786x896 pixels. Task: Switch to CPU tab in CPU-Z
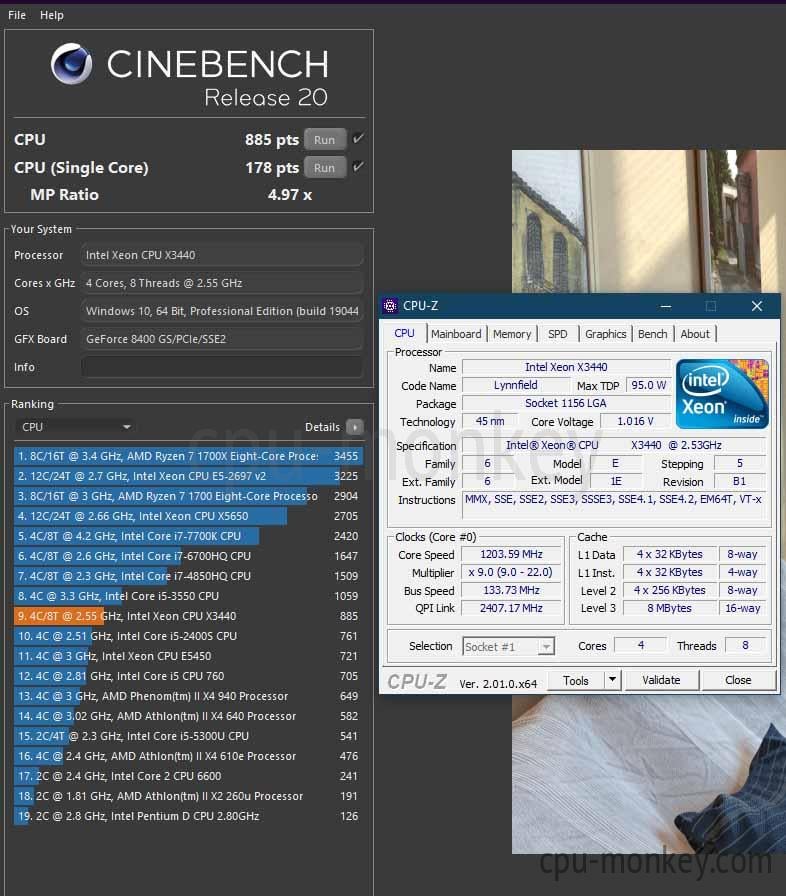(x=404, y=333)
